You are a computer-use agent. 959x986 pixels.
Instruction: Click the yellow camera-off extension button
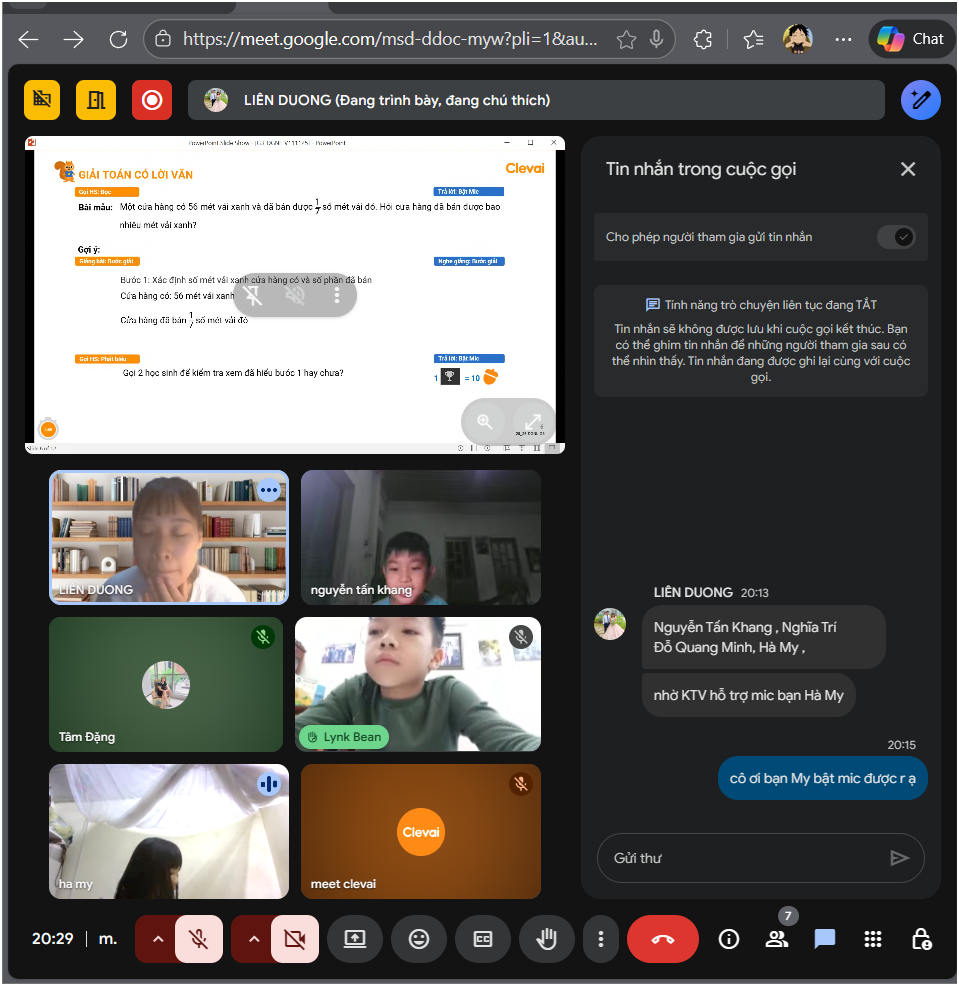point(42,99)
